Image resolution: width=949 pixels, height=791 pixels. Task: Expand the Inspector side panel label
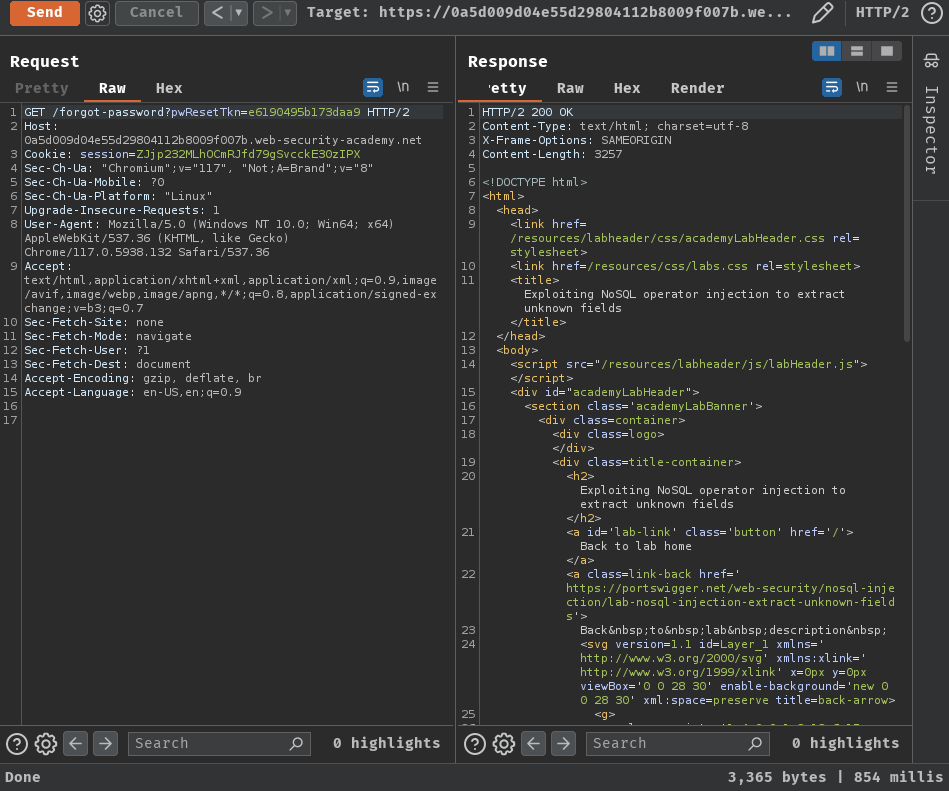[x=931, y=130]
